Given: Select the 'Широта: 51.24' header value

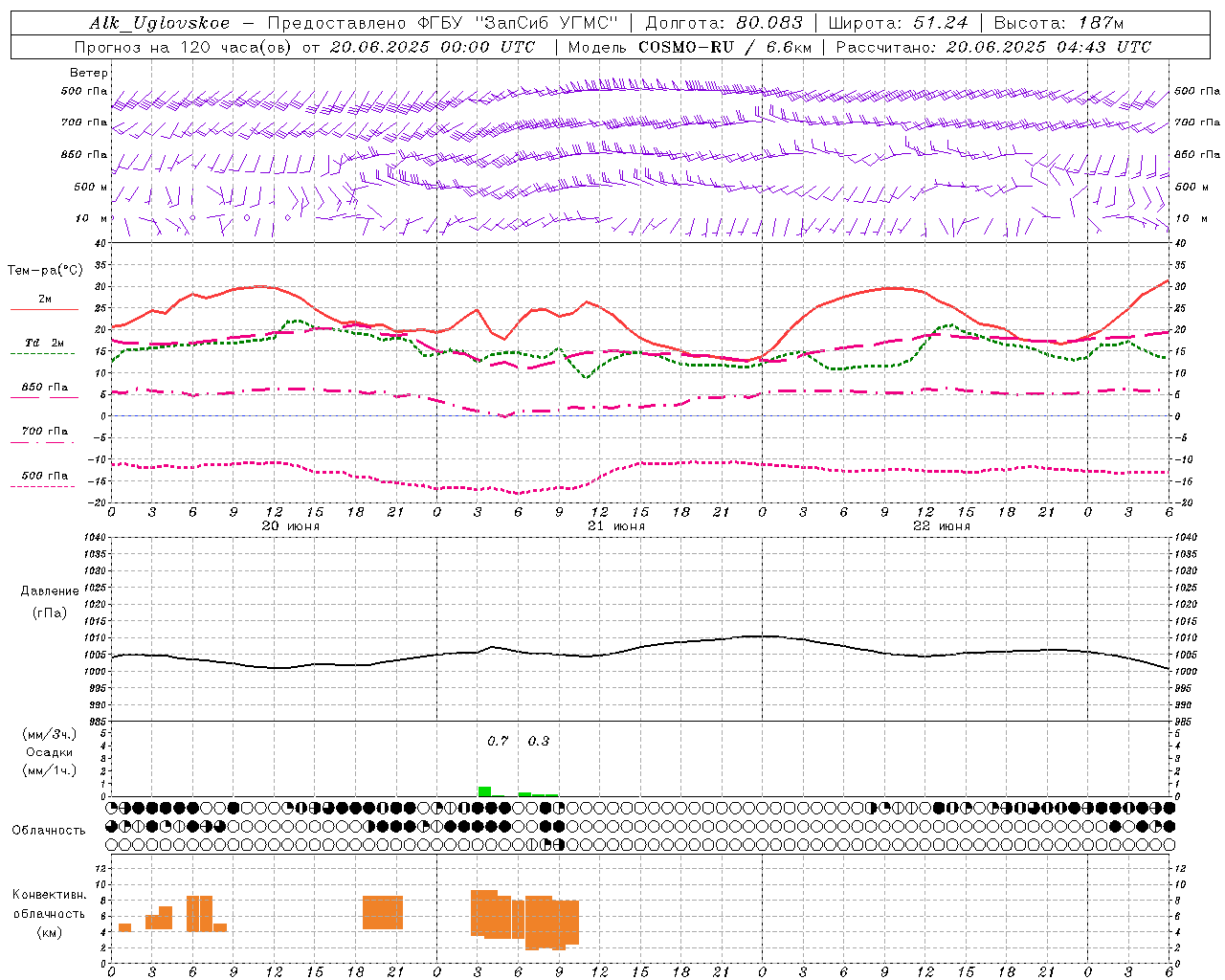Looking at the screenshot, I should pyautogui.click(x=898, y=23).
